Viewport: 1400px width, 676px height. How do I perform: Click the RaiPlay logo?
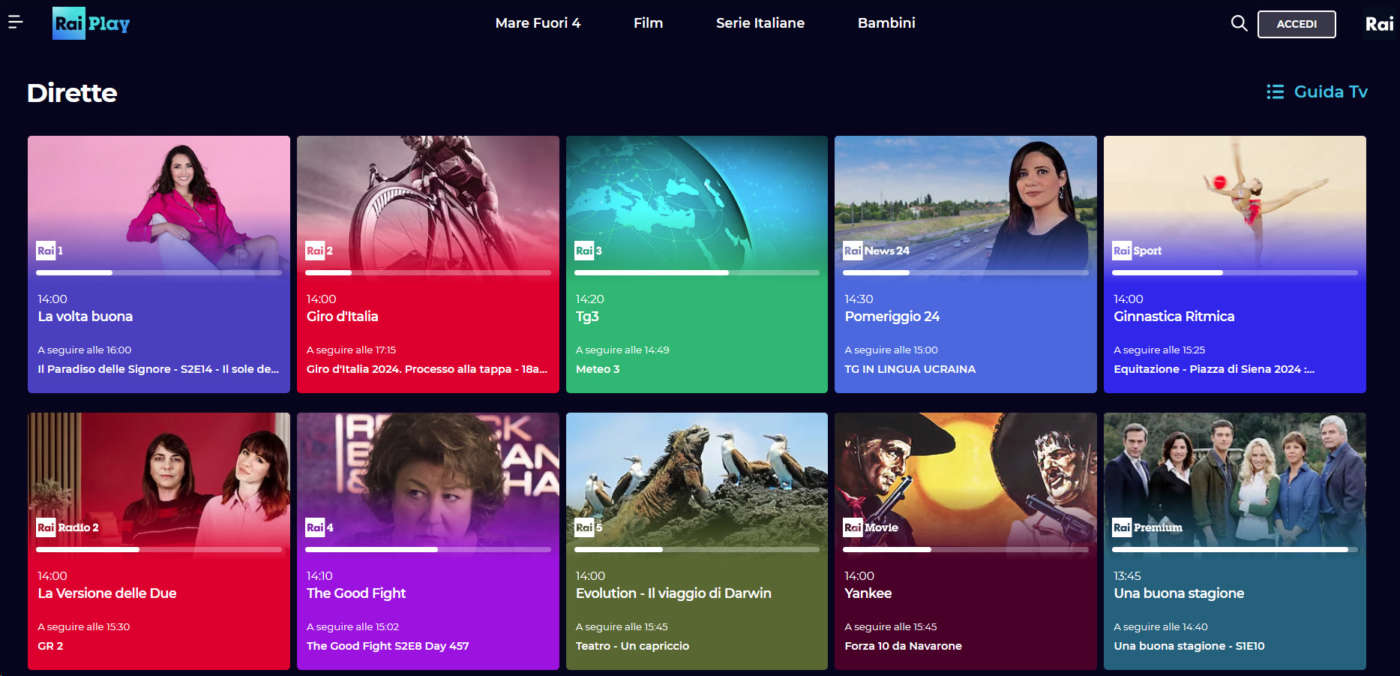(91, 23)
